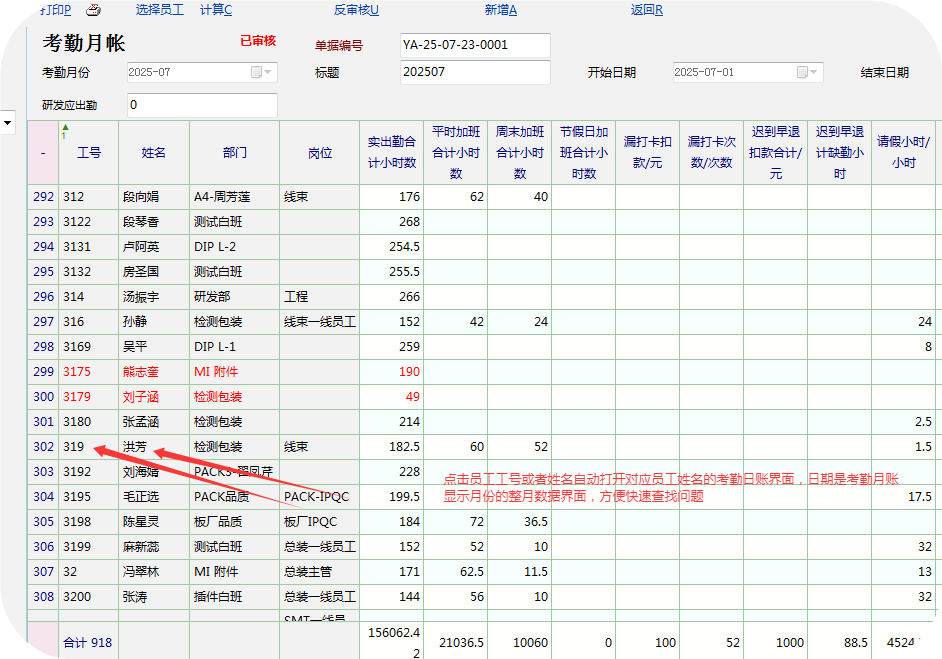Click 选择员工 in the top menu
The width and height of the screenshot is (942, 659).
pyautogui.click(x=159, y=10)
